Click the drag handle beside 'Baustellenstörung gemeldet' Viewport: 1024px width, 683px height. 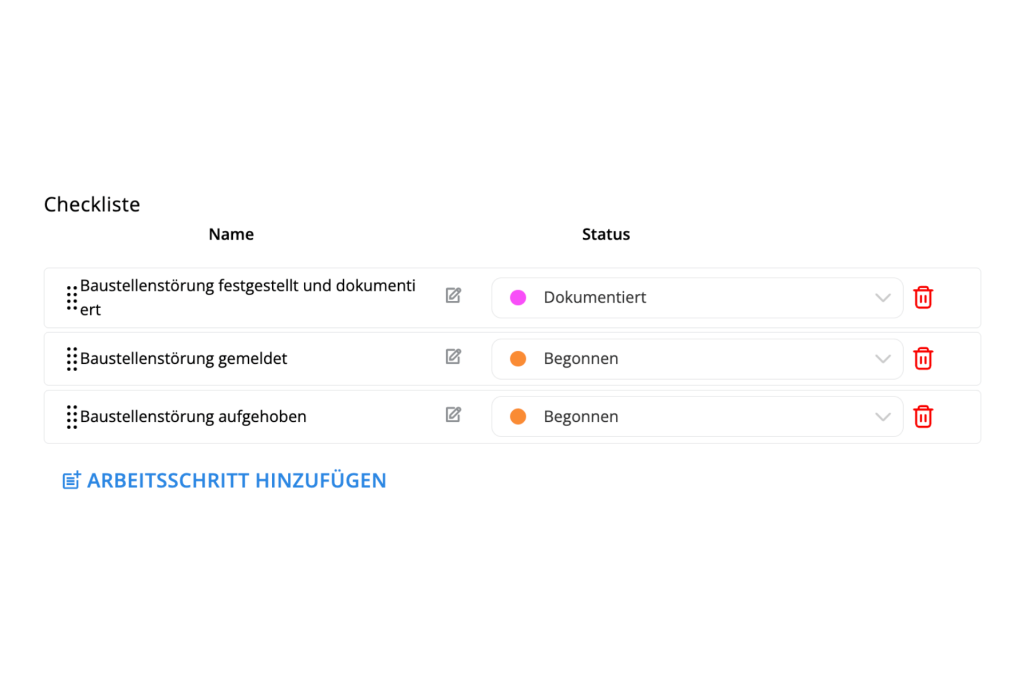pos(71,358)
